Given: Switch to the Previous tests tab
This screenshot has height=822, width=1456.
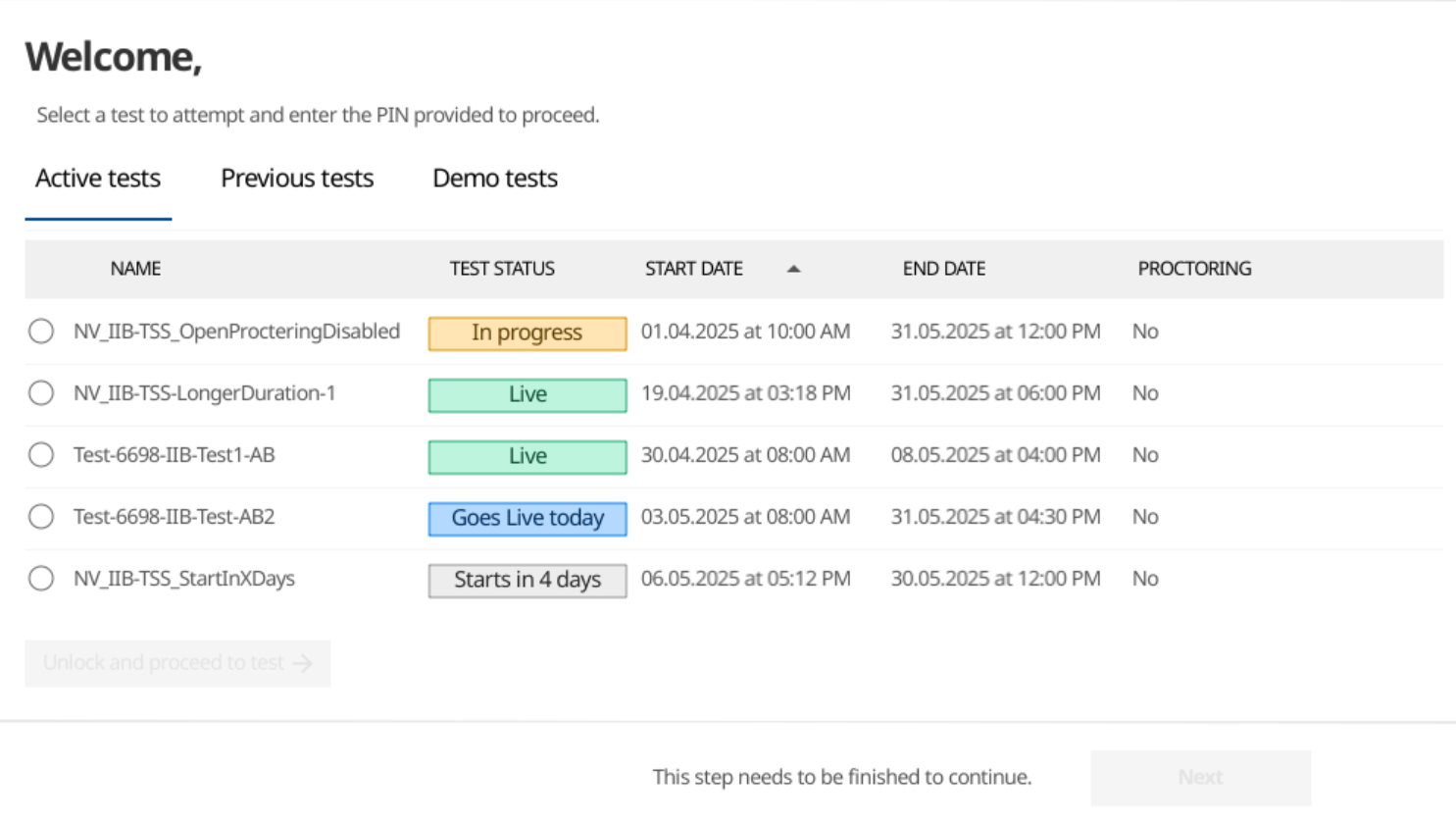Looking at the screenshot, I should point(296,178).
